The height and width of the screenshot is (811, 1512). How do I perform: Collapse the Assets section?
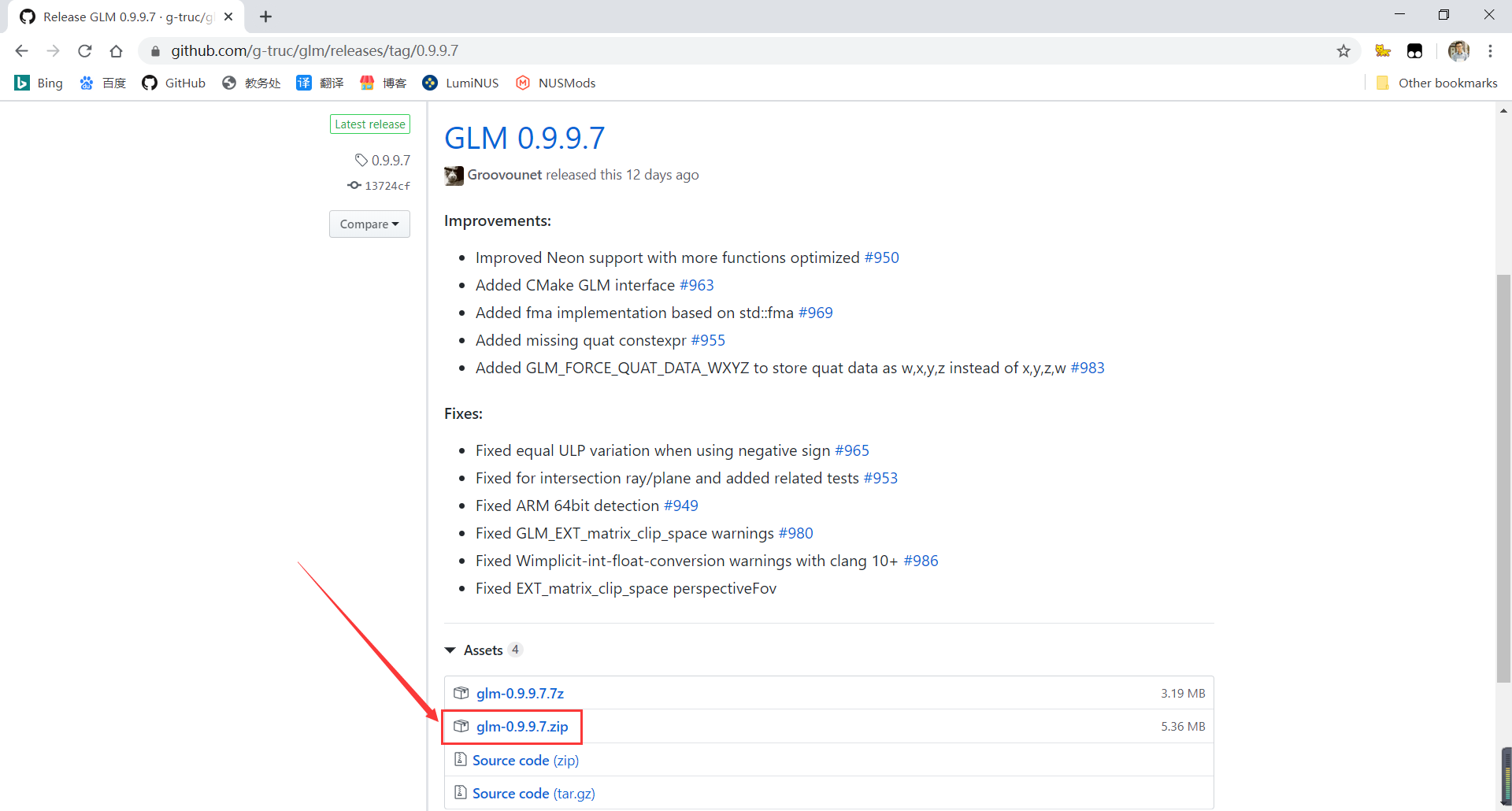450,650
